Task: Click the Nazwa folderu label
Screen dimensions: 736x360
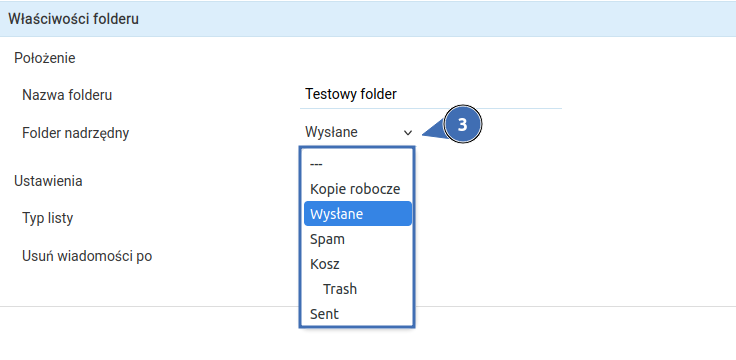Action: pos(67,95)
